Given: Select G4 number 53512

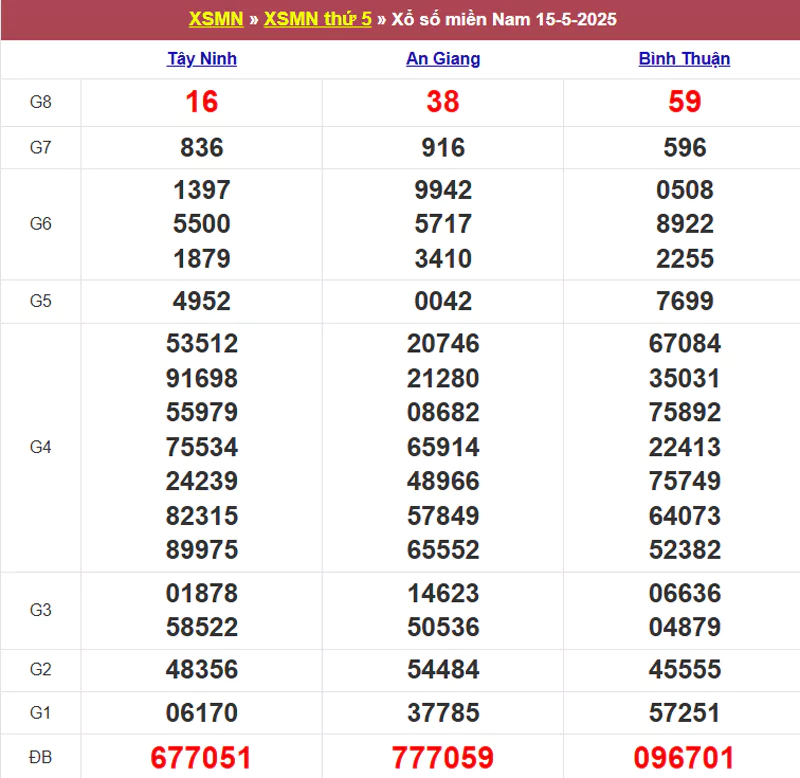Looking at the screenshot, I should 202,343.
